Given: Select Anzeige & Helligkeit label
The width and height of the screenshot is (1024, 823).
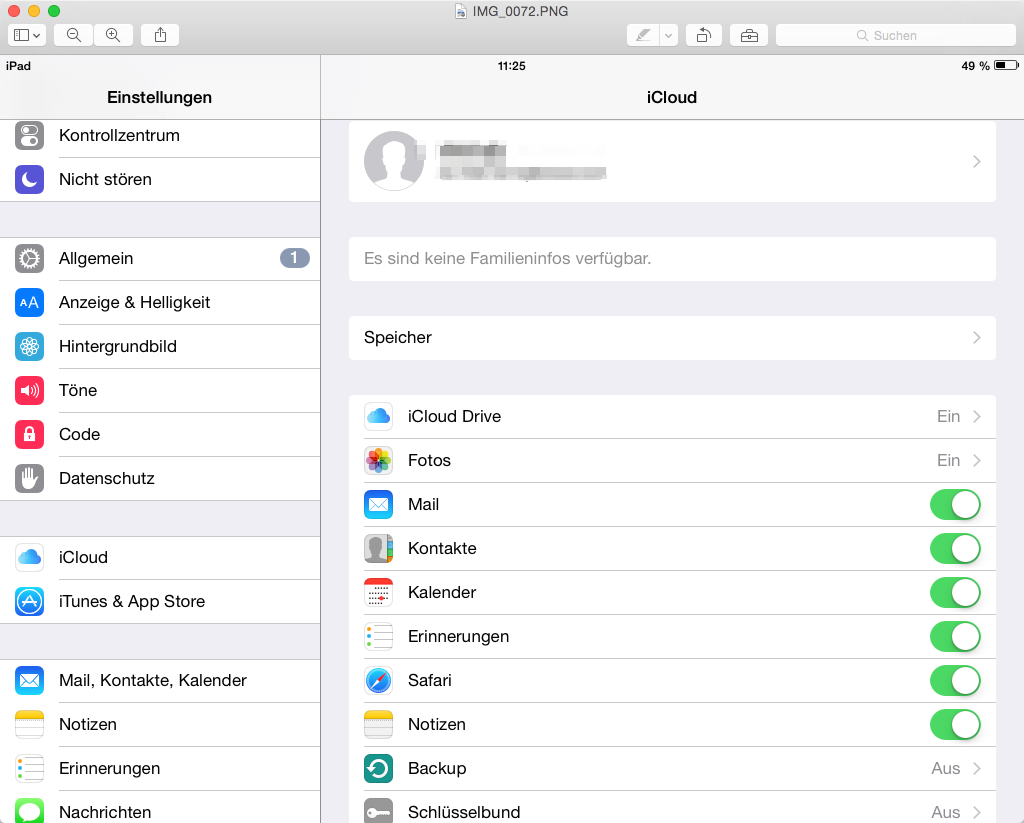Looking at the screenshot, I should [135, 302].
